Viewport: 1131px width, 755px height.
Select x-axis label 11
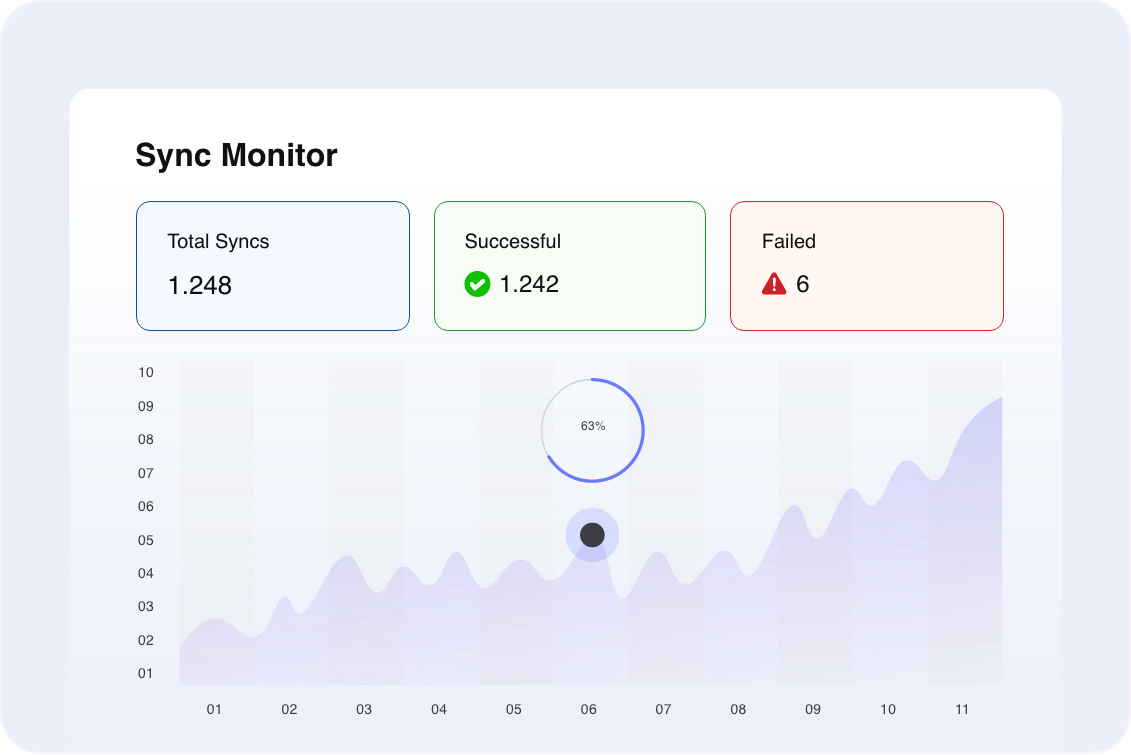point(962,710)
